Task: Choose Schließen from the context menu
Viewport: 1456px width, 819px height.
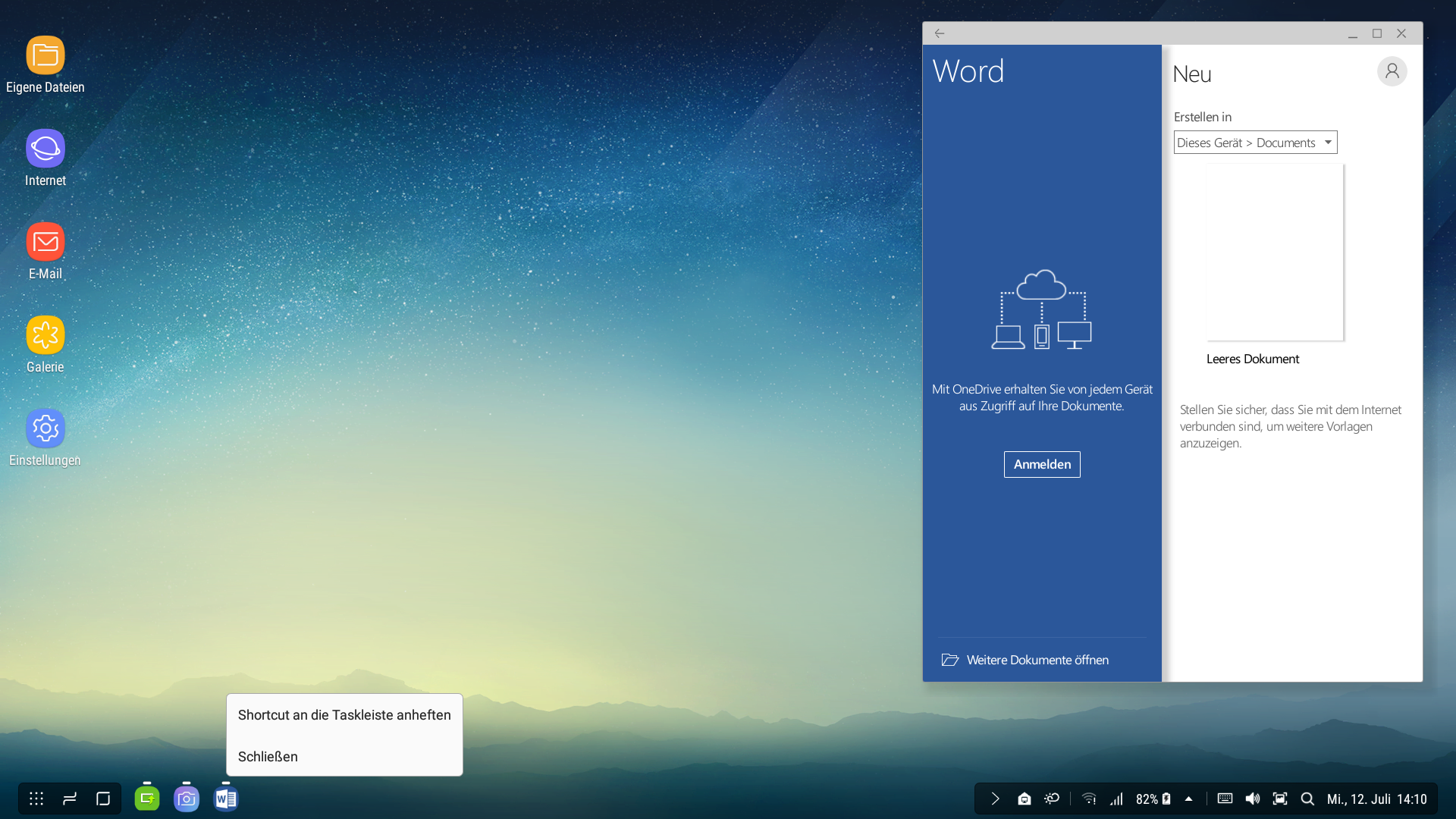Action: click(x=344, y=757)
